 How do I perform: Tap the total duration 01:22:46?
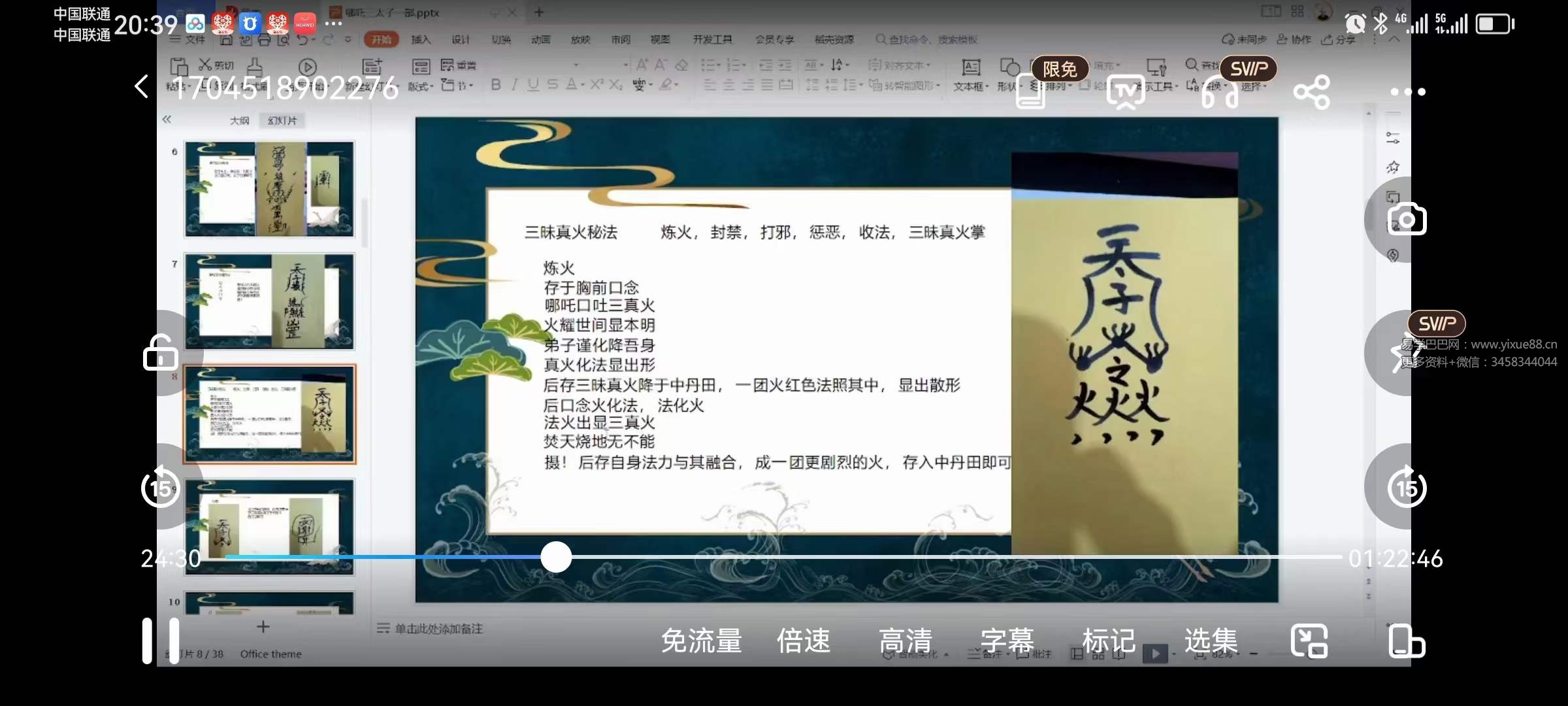pyautogui.click(x=1396, y=558)
